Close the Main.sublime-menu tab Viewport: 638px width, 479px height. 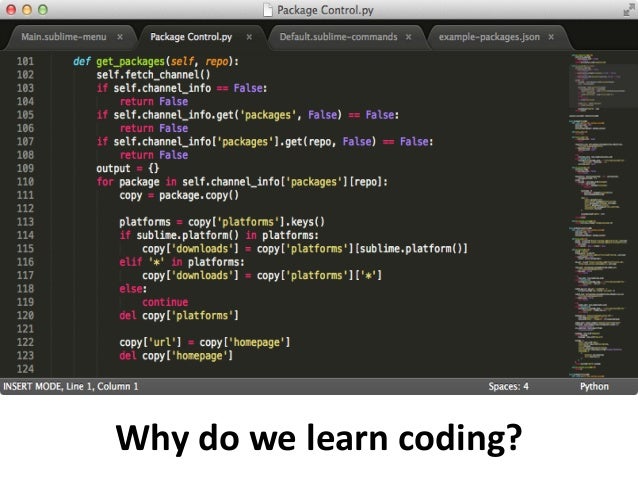coord(120,37)
